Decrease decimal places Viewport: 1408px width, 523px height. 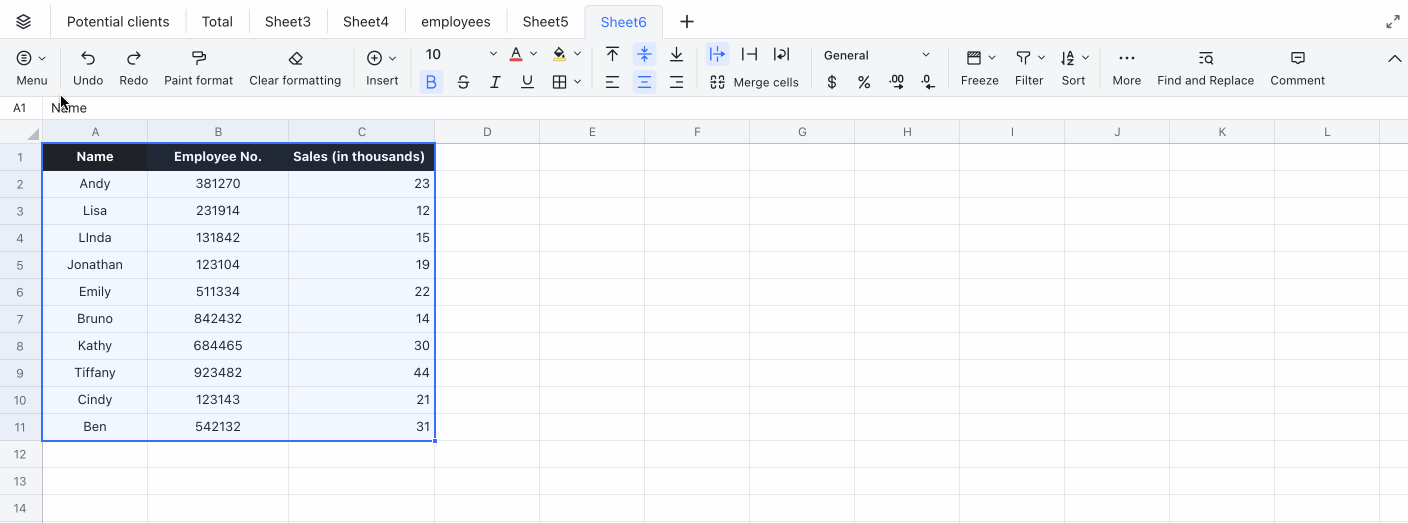click(928, 82)
